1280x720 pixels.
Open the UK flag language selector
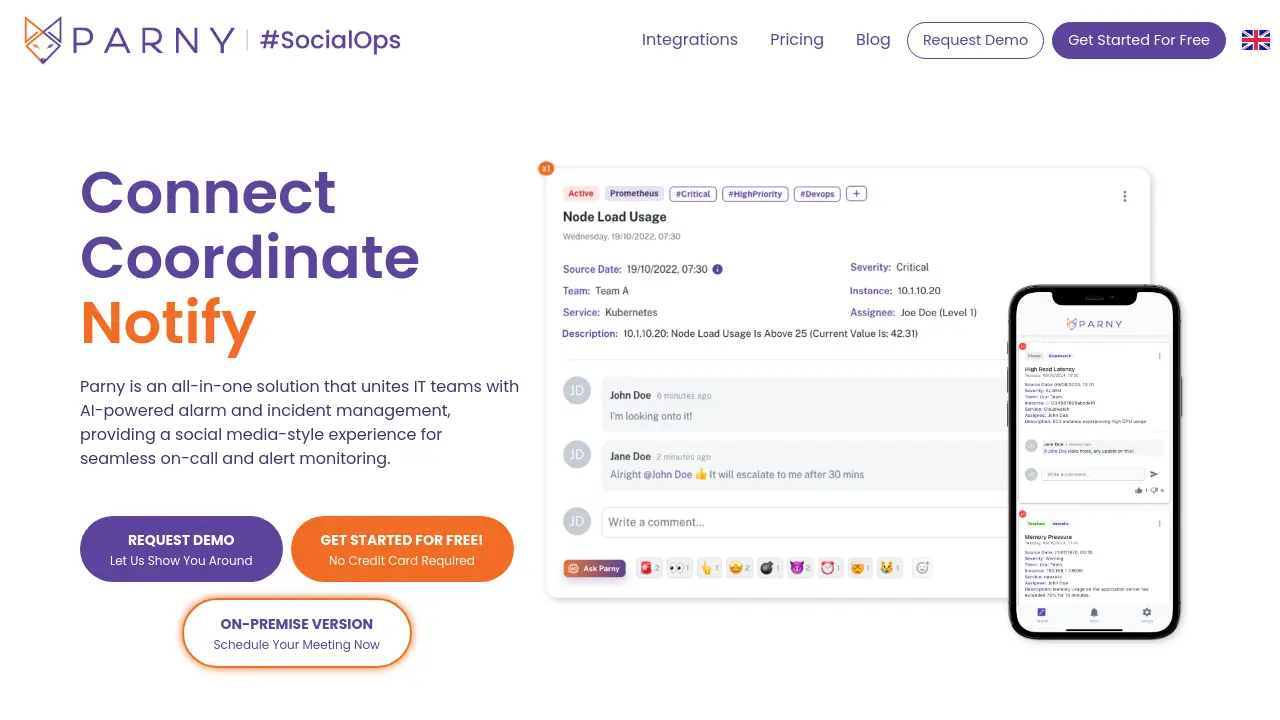1256,40
